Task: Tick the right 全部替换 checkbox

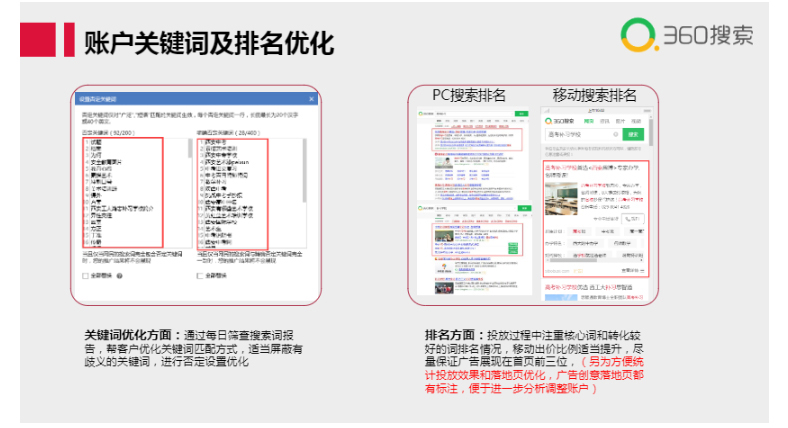Action: tap(199, 275)
